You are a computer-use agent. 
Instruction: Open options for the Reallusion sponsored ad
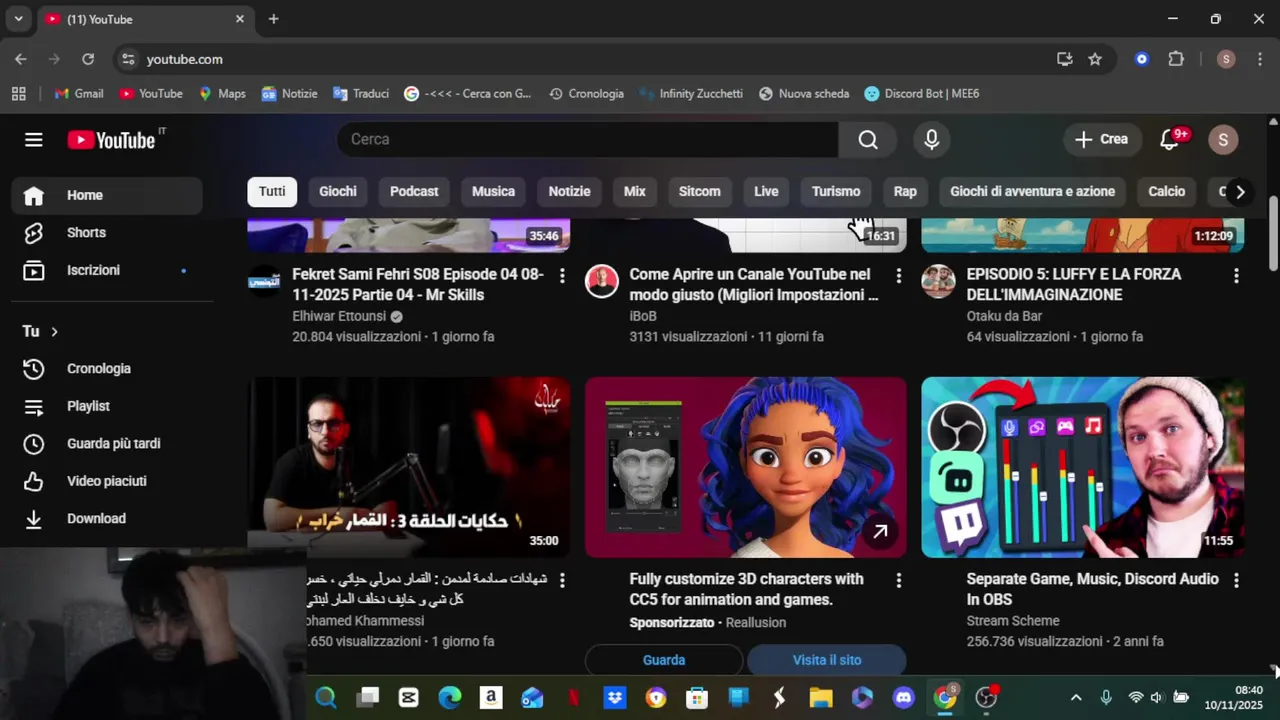point(899,580)
